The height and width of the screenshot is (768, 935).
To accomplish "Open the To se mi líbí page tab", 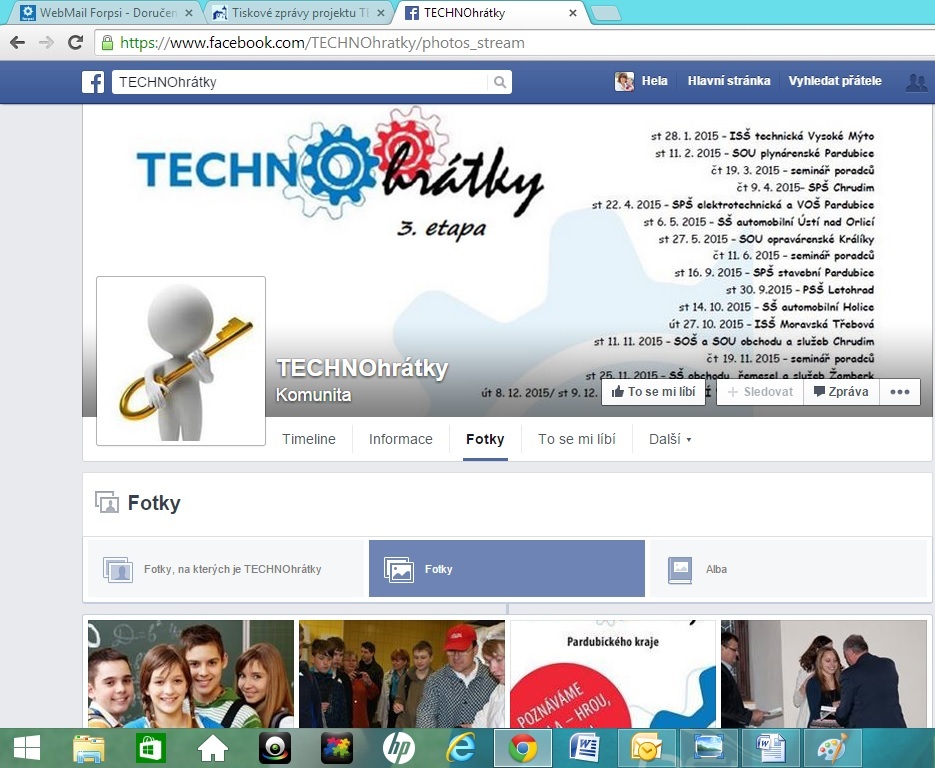I will point(577,439).
